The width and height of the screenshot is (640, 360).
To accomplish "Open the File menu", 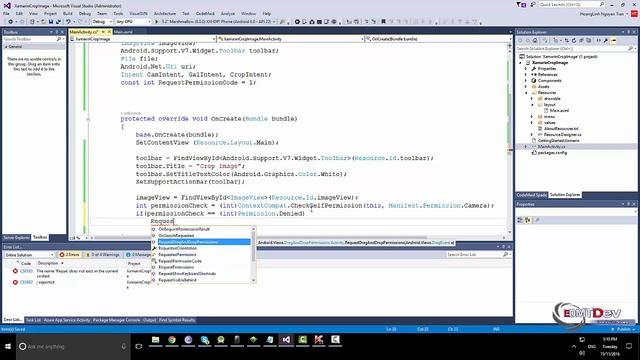I will click(6, 13).
